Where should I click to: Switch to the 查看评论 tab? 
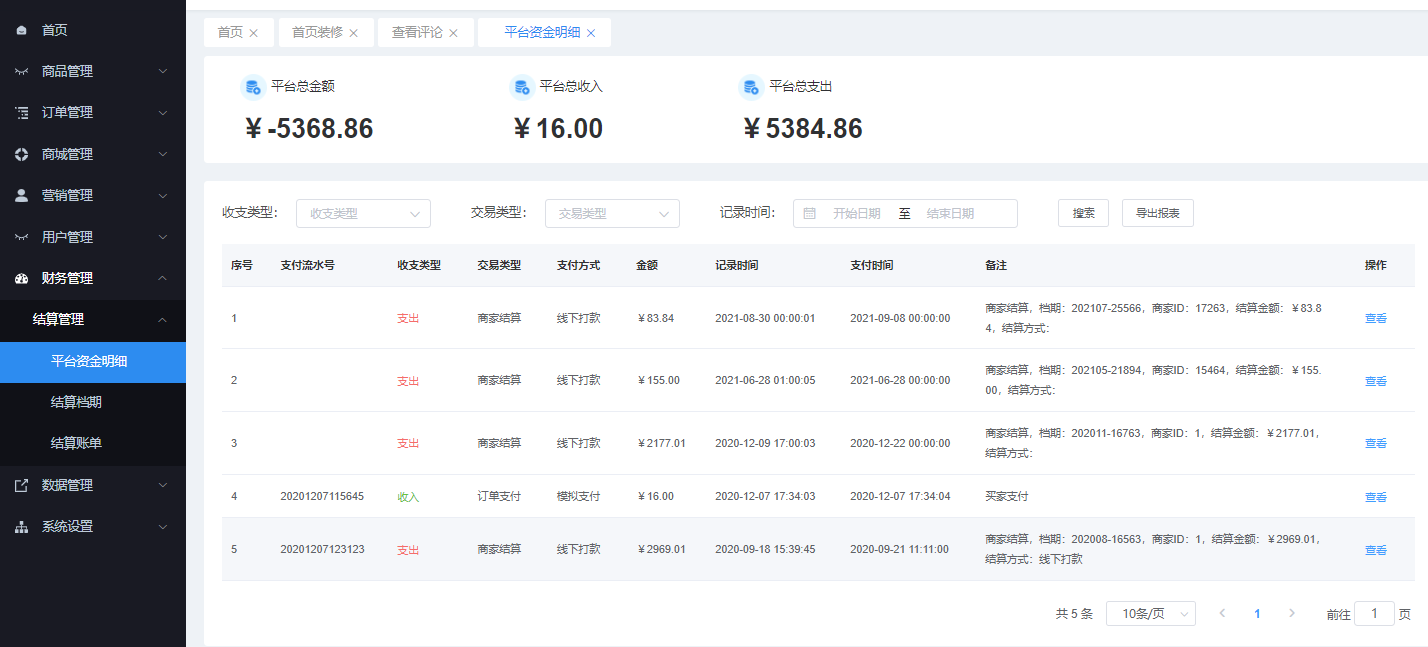(416, 32)
